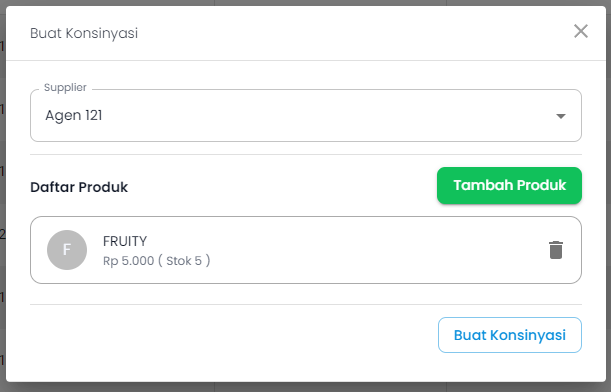This screenshot has height=392, width=611.
Task: Select the Agen 121 supplier text
Action: 74,115
